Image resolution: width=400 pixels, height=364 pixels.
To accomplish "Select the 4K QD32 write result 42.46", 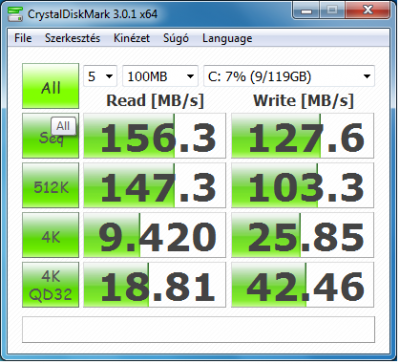I will (x=302, y=285).
